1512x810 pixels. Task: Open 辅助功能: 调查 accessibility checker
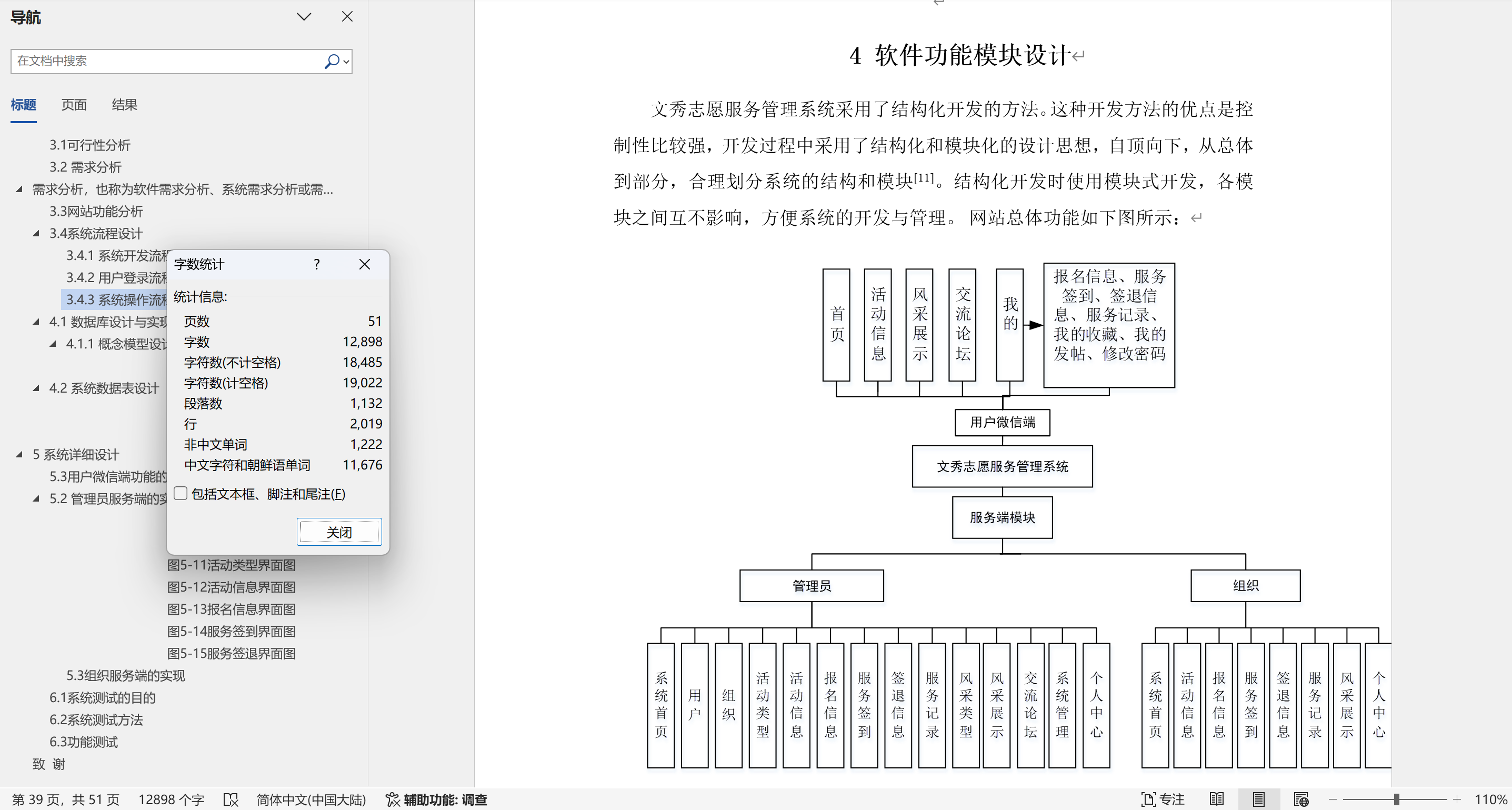pos(436,799)
